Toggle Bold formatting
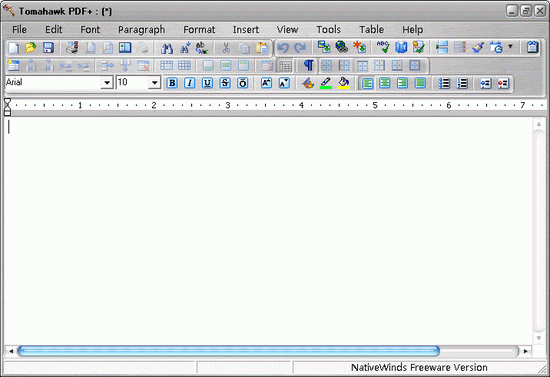The width and height of the screenshot is (550, 377). point(172,83)
